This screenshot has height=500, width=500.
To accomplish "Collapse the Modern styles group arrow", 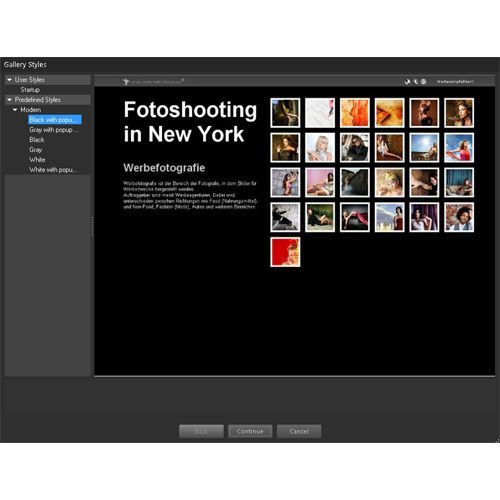I will [x=15, y=110].
